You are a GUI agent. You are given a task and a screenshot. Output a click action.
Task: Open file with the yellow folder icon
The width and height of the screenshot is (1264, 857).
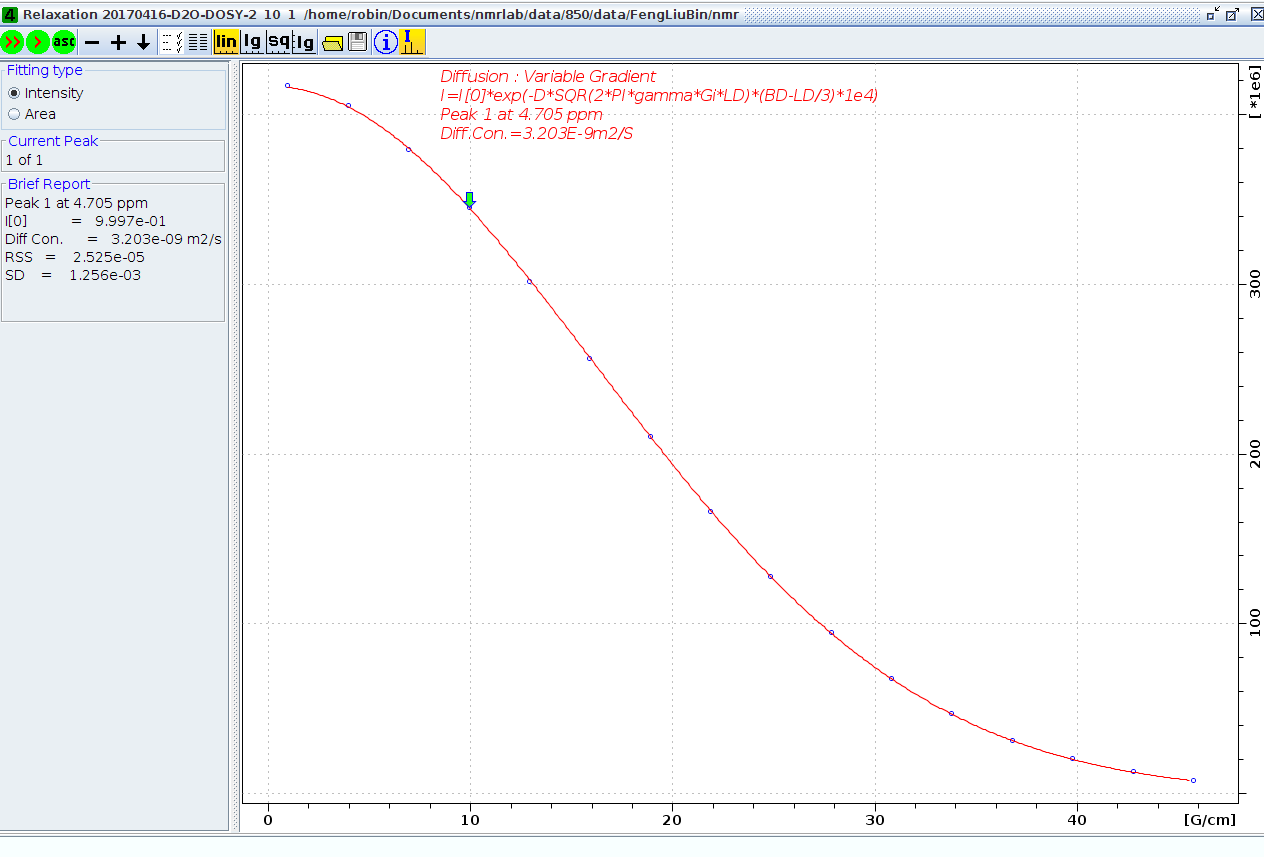pyautogui.click(x=332, y=42)
